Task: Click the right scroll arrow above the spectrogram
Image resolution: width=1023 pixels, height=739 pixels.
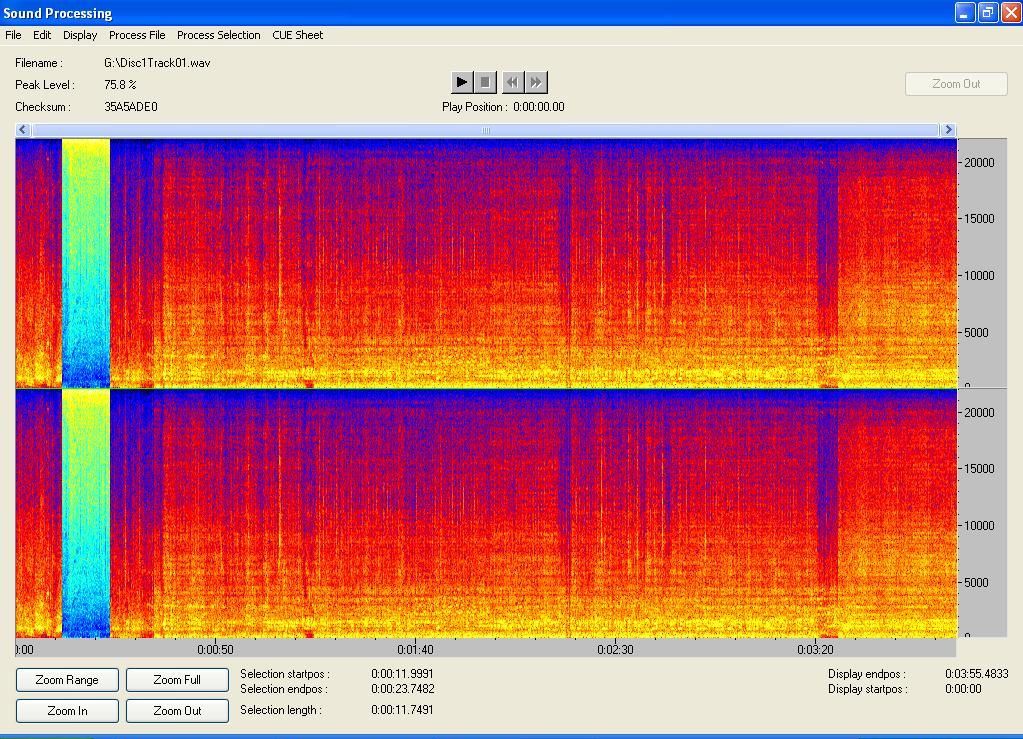Action: click(x=949, y=130)
